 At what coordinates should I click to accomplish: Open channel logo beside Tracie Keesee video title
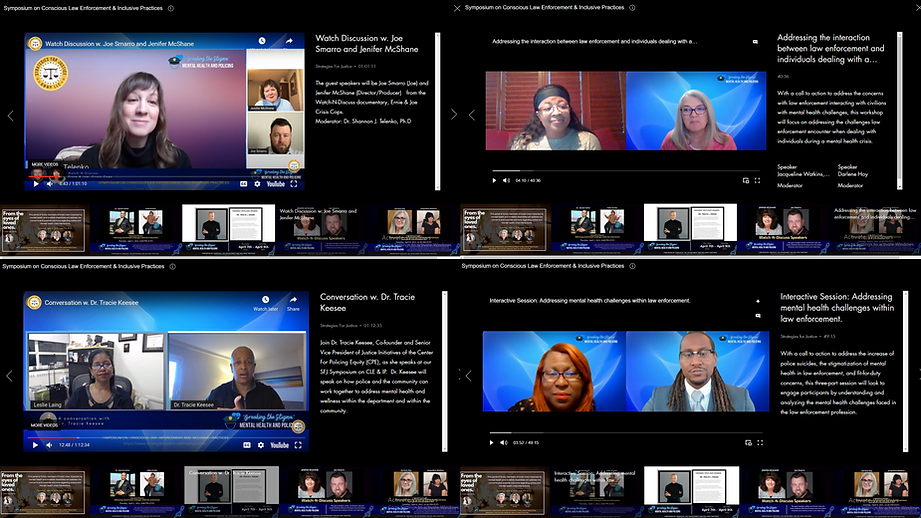[x=34, y=302]
